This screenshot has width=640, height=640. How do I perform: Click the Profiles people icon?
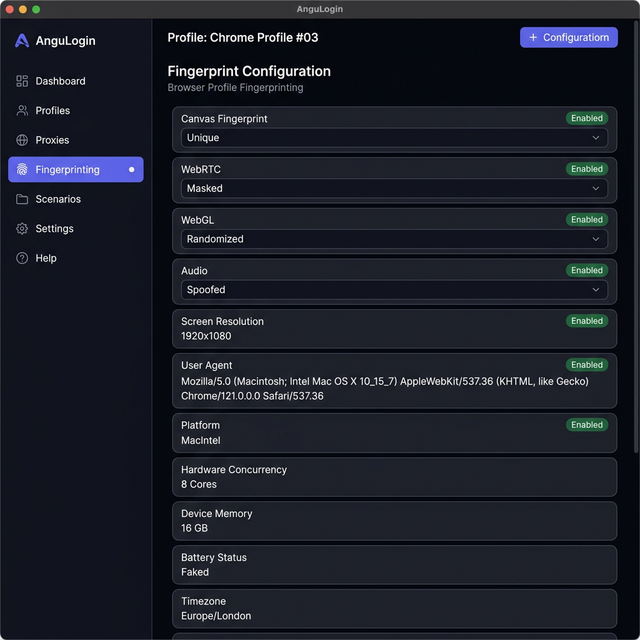(x=22, y=110)
